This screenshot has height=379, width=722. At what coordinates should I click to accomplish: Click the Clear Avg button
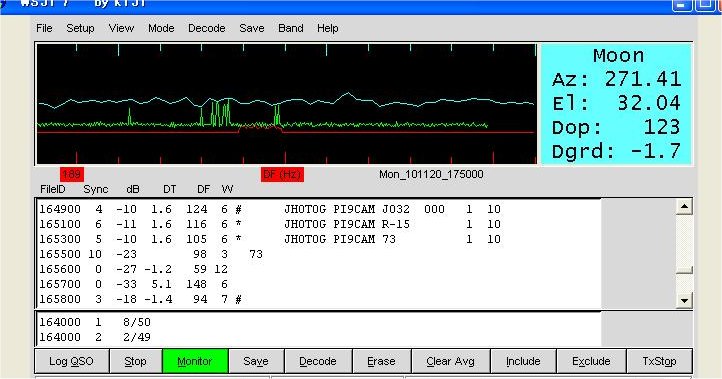(x=450, y=361)
